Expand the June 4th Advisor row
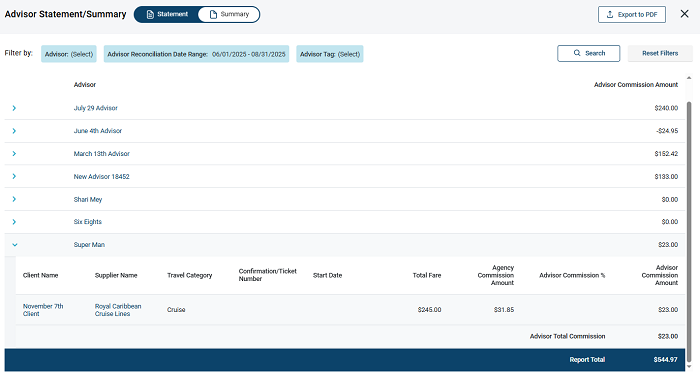The width and height of the screenshot is (700, 374). (x=14, y=131)
